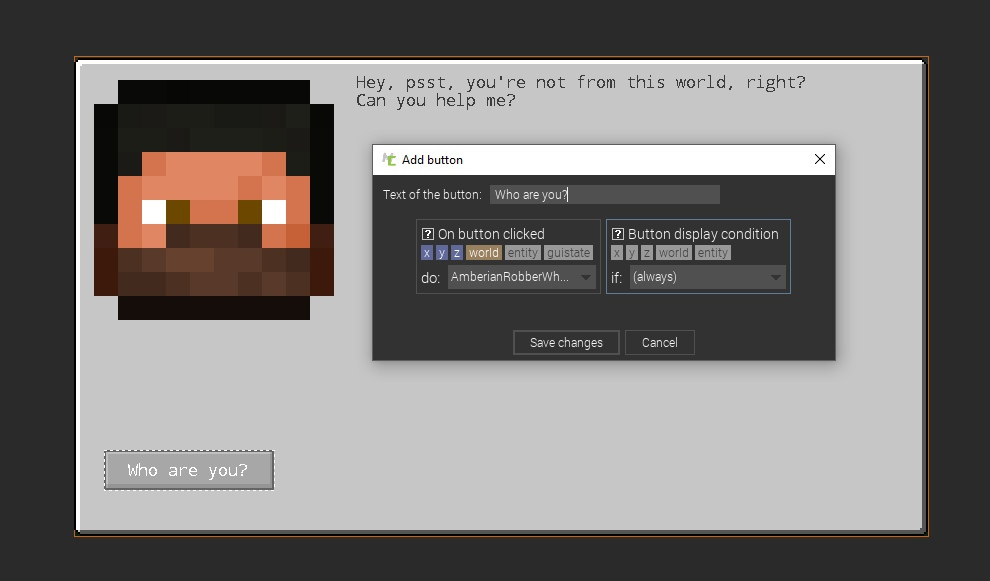
Task: Toggle the orange world tag under On button clicked
Action: pyautogui.click(x=483, y=252)
